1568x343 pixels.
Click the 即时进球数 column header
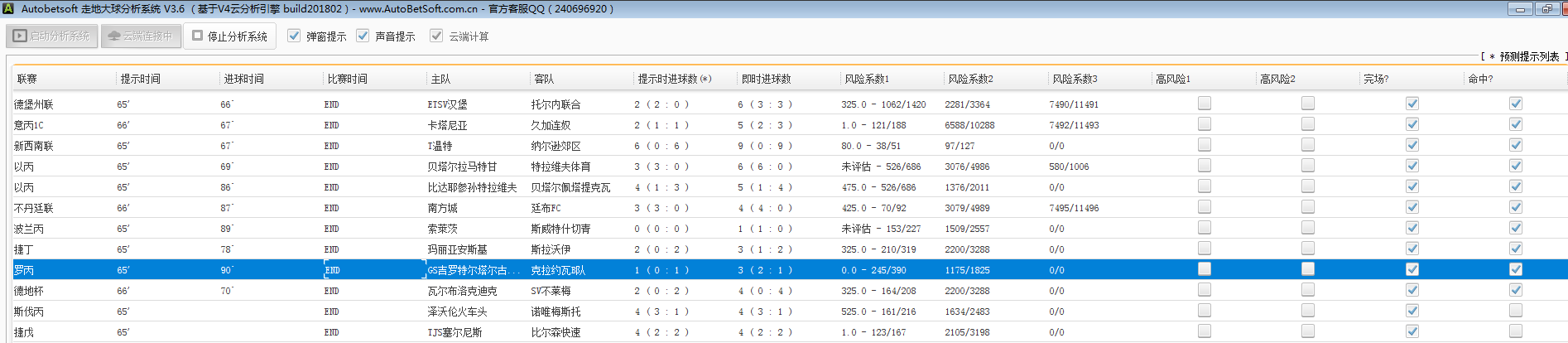click(766, 80)
